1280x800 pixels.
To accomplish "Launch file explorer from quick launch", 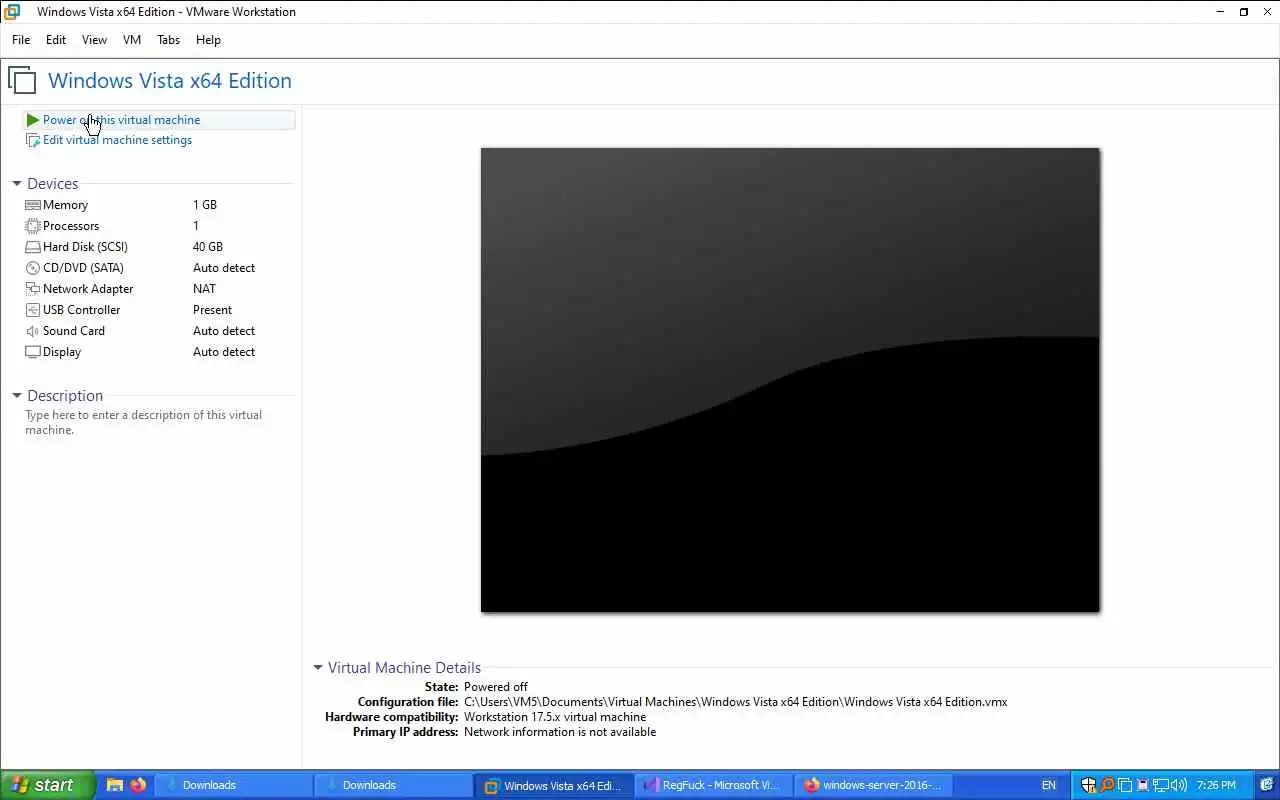I will pos(115,785).
